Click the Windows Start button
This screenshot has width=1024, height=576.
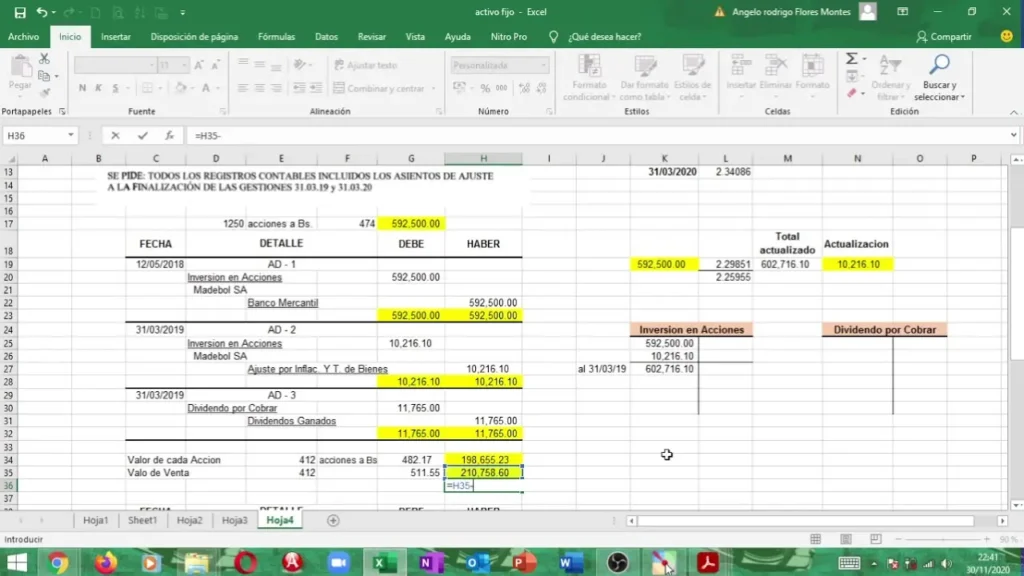16,562
